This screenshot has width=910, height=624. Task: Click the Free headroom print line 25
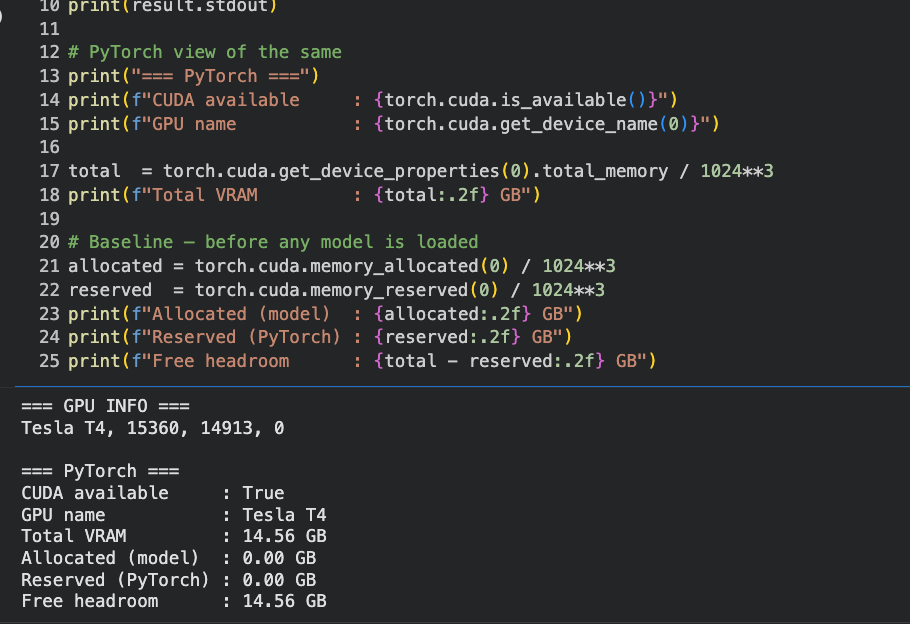[x=362, y=361]
